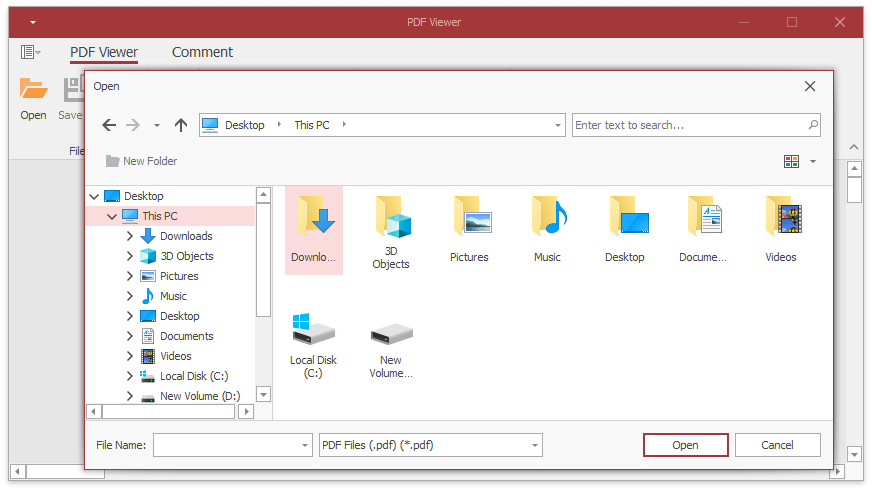Go forward using the right arrow
Screen dimensions: 872x491
point(132,125)
